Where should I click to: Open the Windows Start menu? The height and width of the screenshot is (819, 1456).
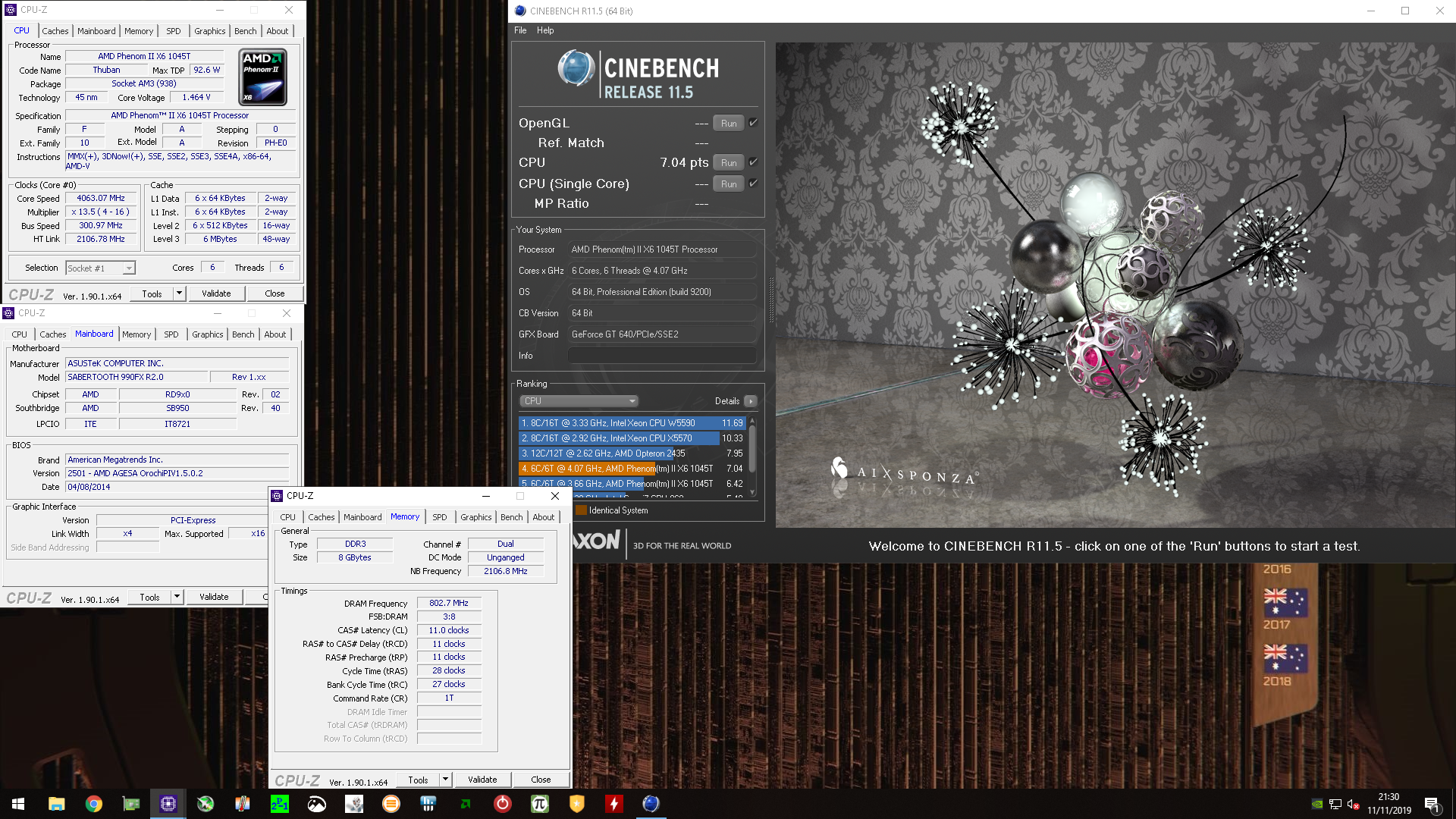(x=18, y=804)
